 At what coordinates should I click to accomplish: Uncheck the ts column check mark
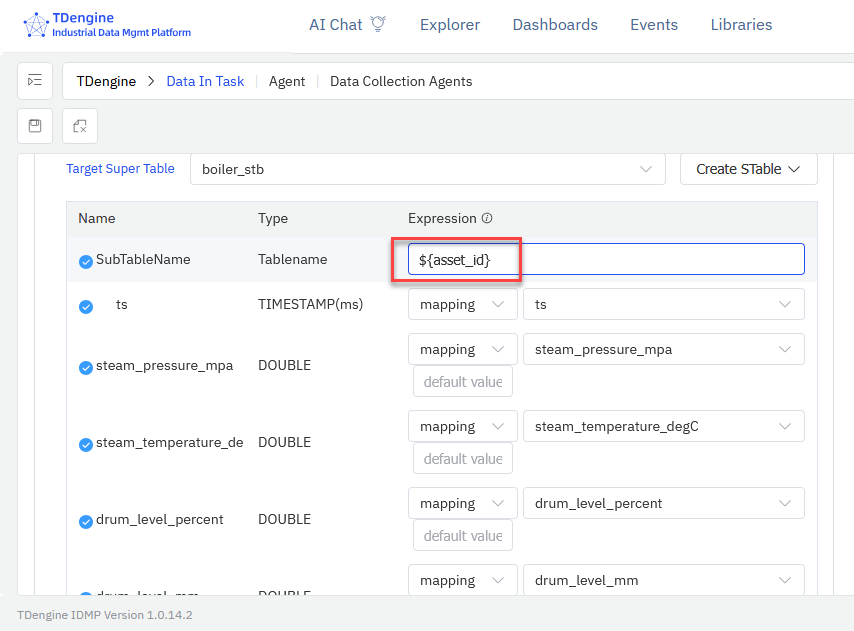[86, 306]
